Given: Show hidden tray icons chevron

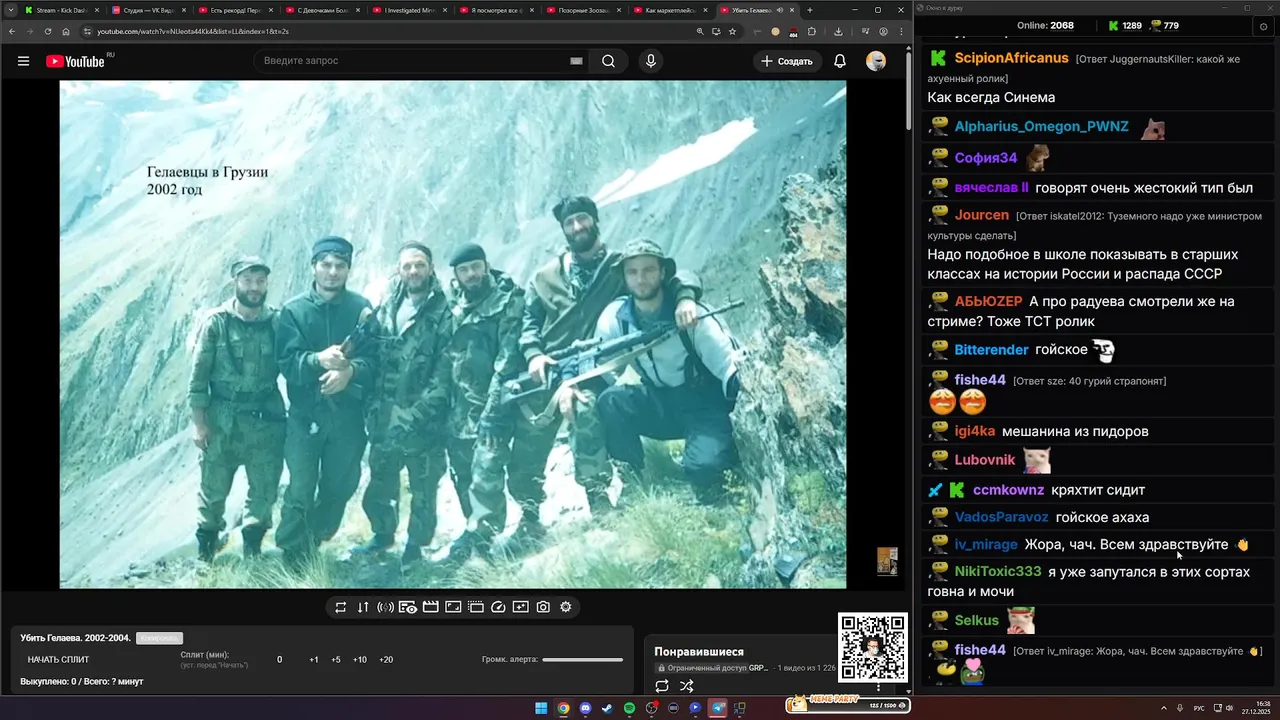Looking at the screenshot, I should 1165,708.
